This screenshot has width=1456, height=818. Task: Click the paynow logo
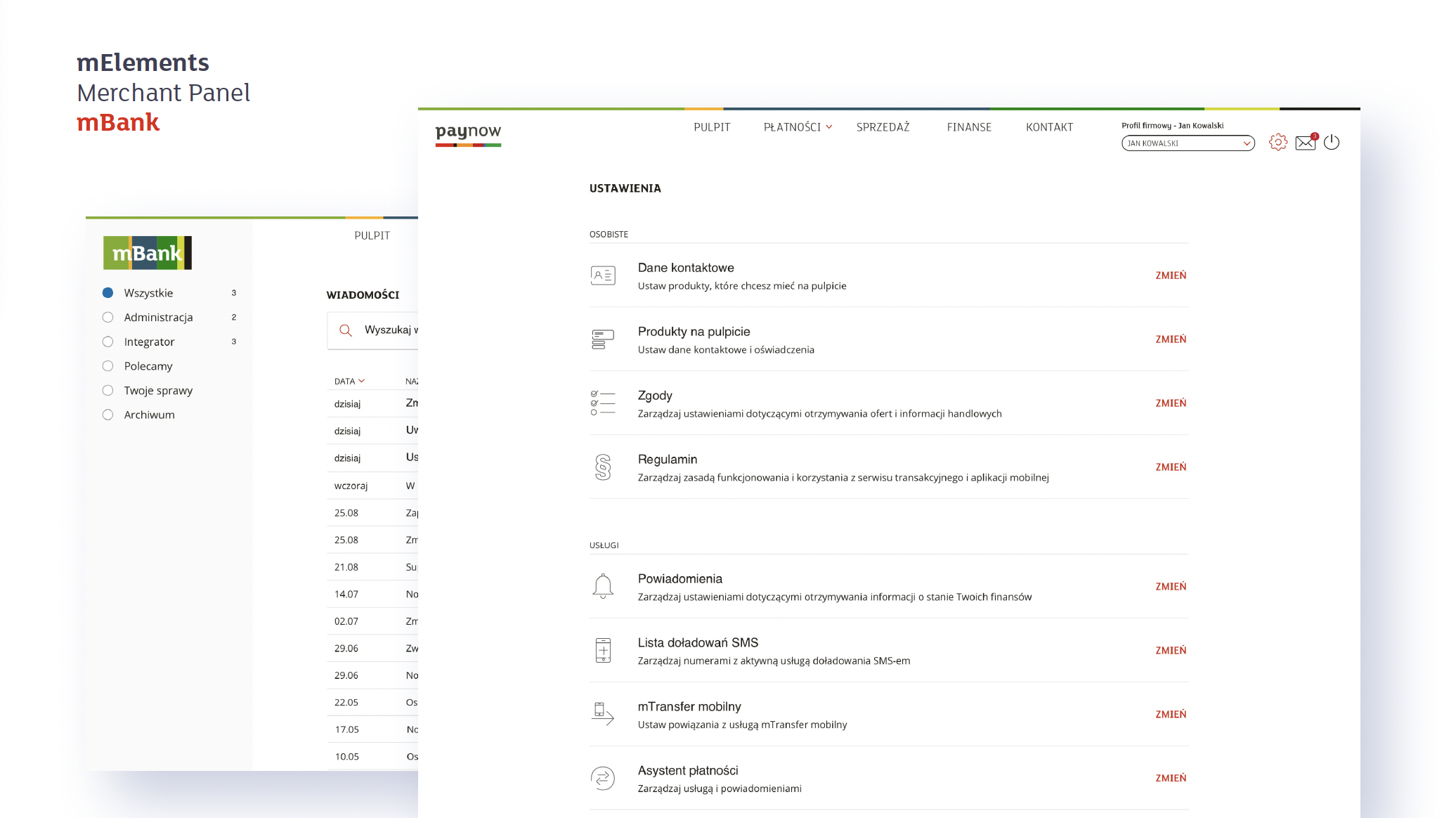[468, 132]
